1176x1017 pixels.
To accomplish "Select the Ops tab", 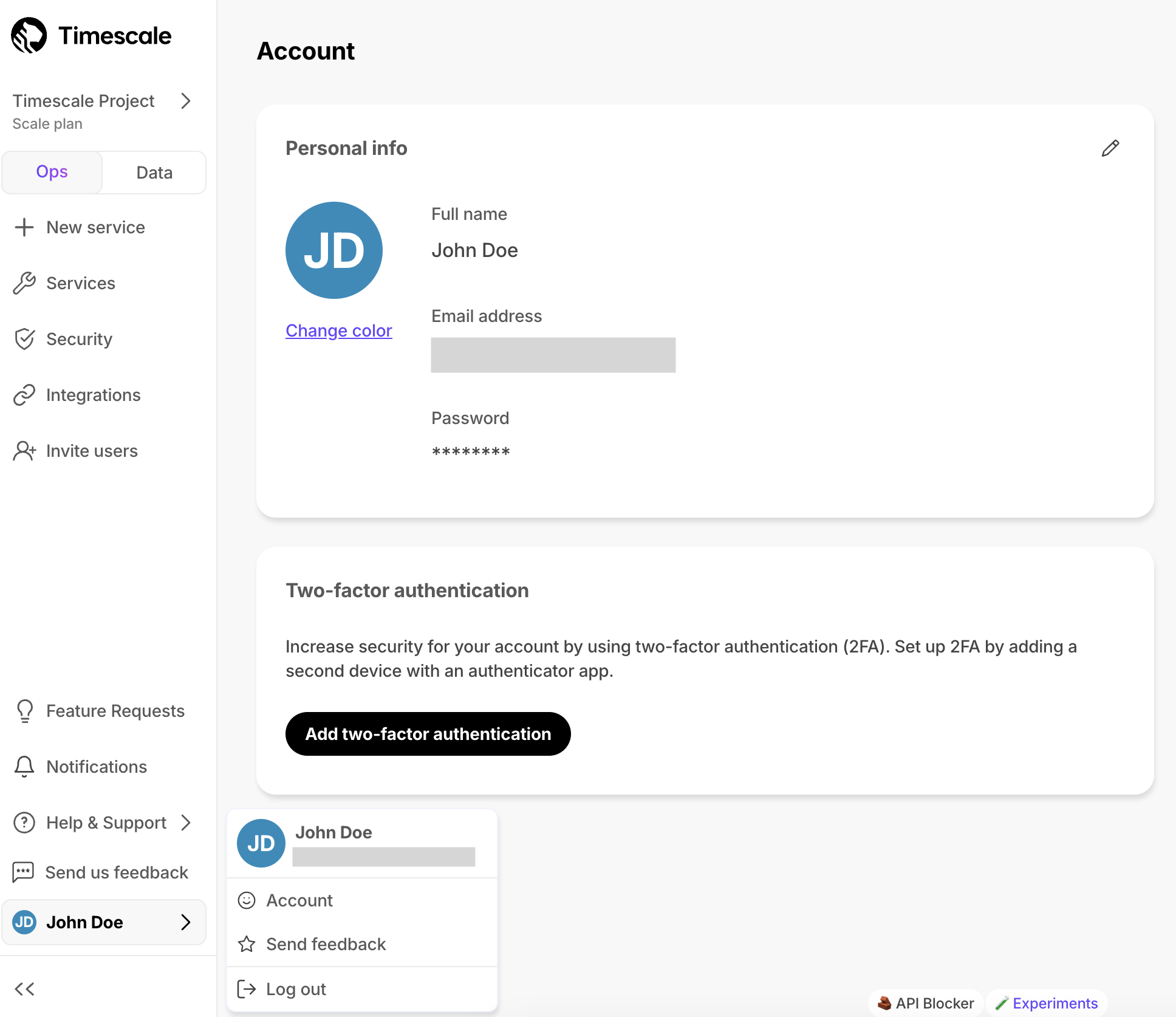I will point(52,172).
